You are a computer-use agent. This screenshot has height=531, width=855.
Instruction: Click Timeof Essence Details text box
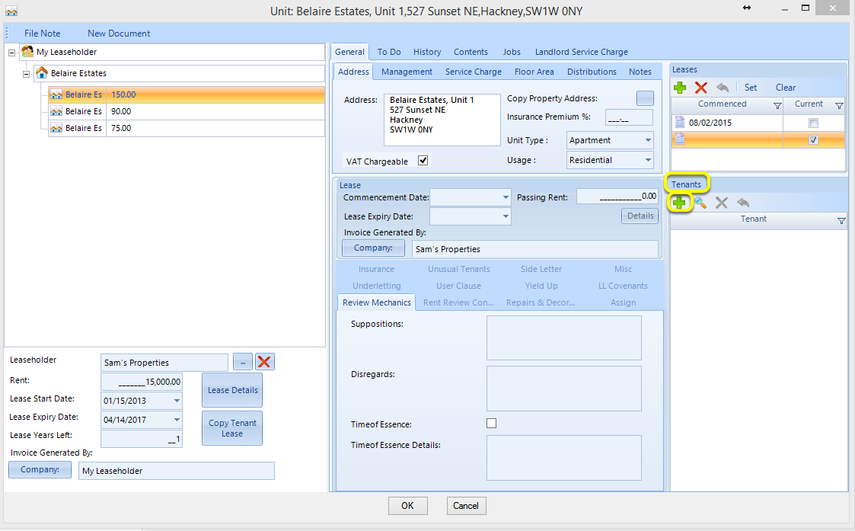click(564, 458)
